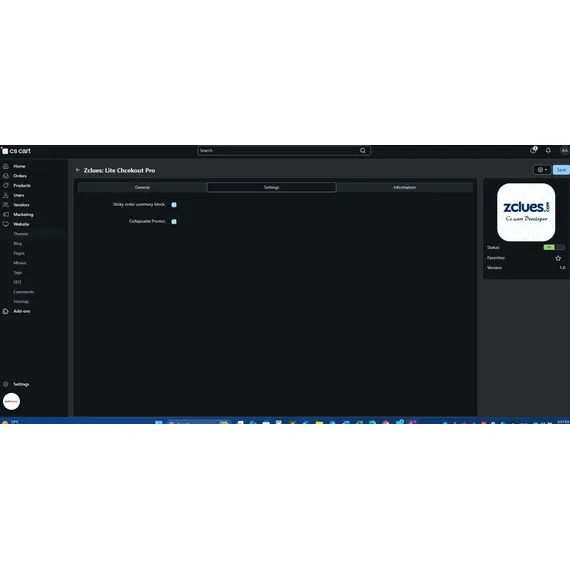Open Products in the sidebar

pyautogui.click(x=22, y=185)
